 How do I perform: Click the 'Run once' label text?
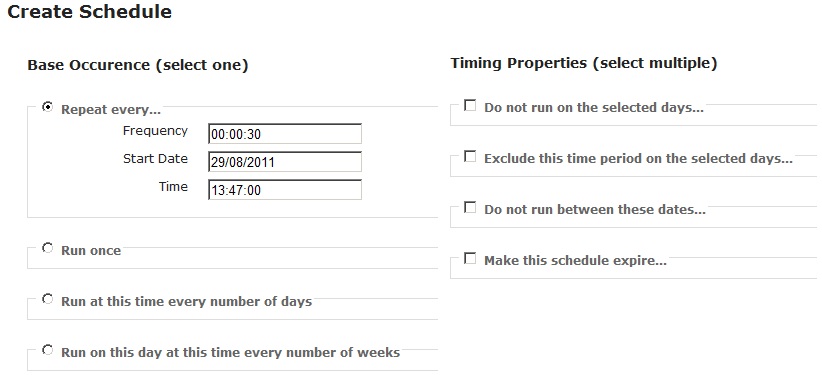[91, 251]
